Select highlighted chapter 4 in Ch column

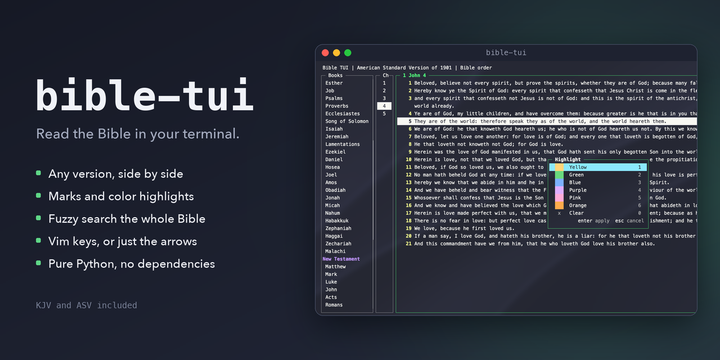(x=384, y=106)
